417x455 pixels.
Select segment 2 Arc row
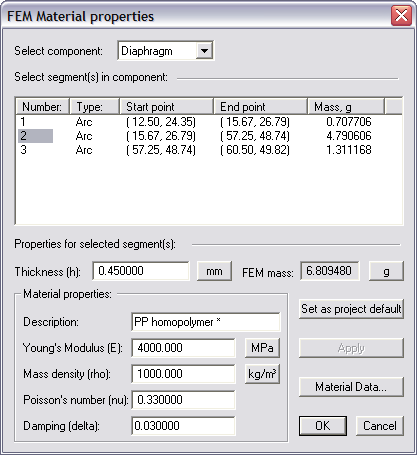click(x=209, y=136)
